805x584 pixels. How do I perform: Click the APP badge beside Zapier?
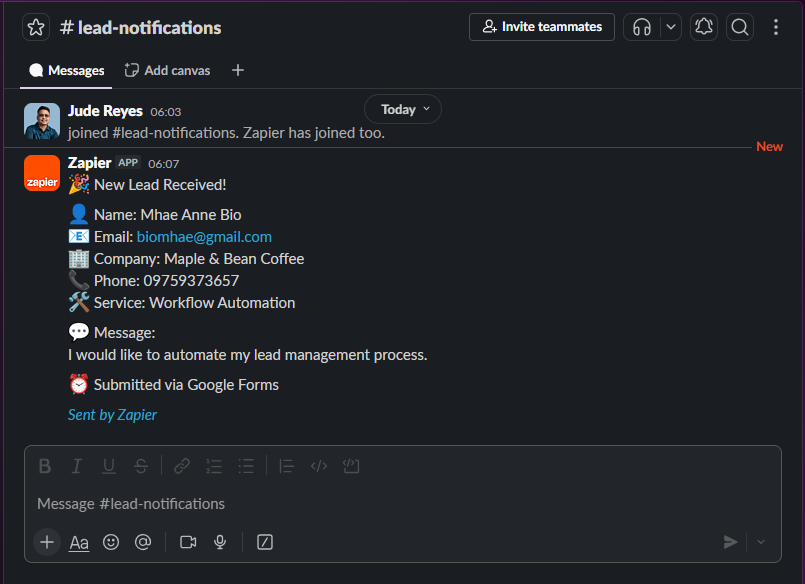pyautogui.click(x=128, y=163)
